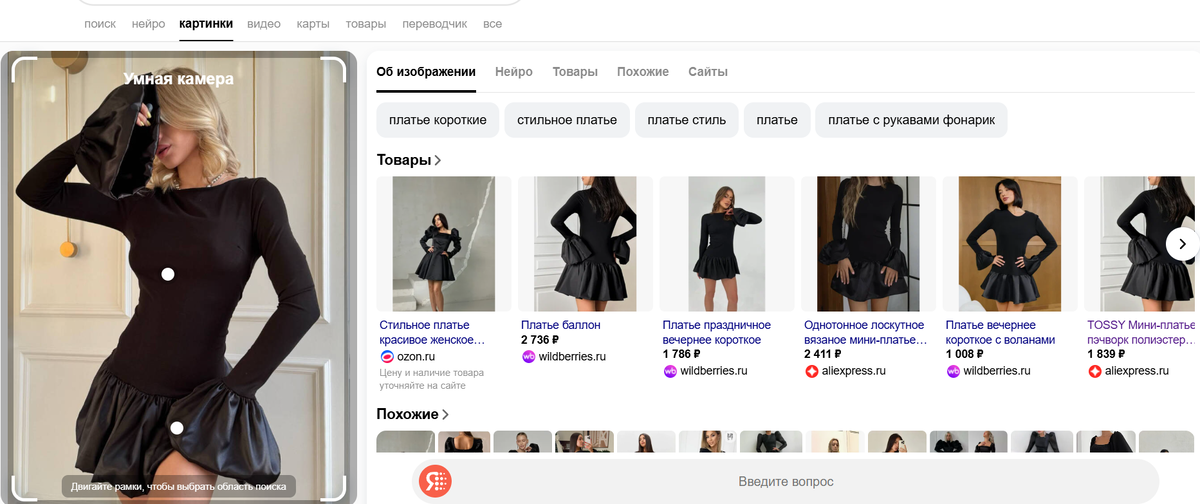Expand the Товары section chevron

438,160
